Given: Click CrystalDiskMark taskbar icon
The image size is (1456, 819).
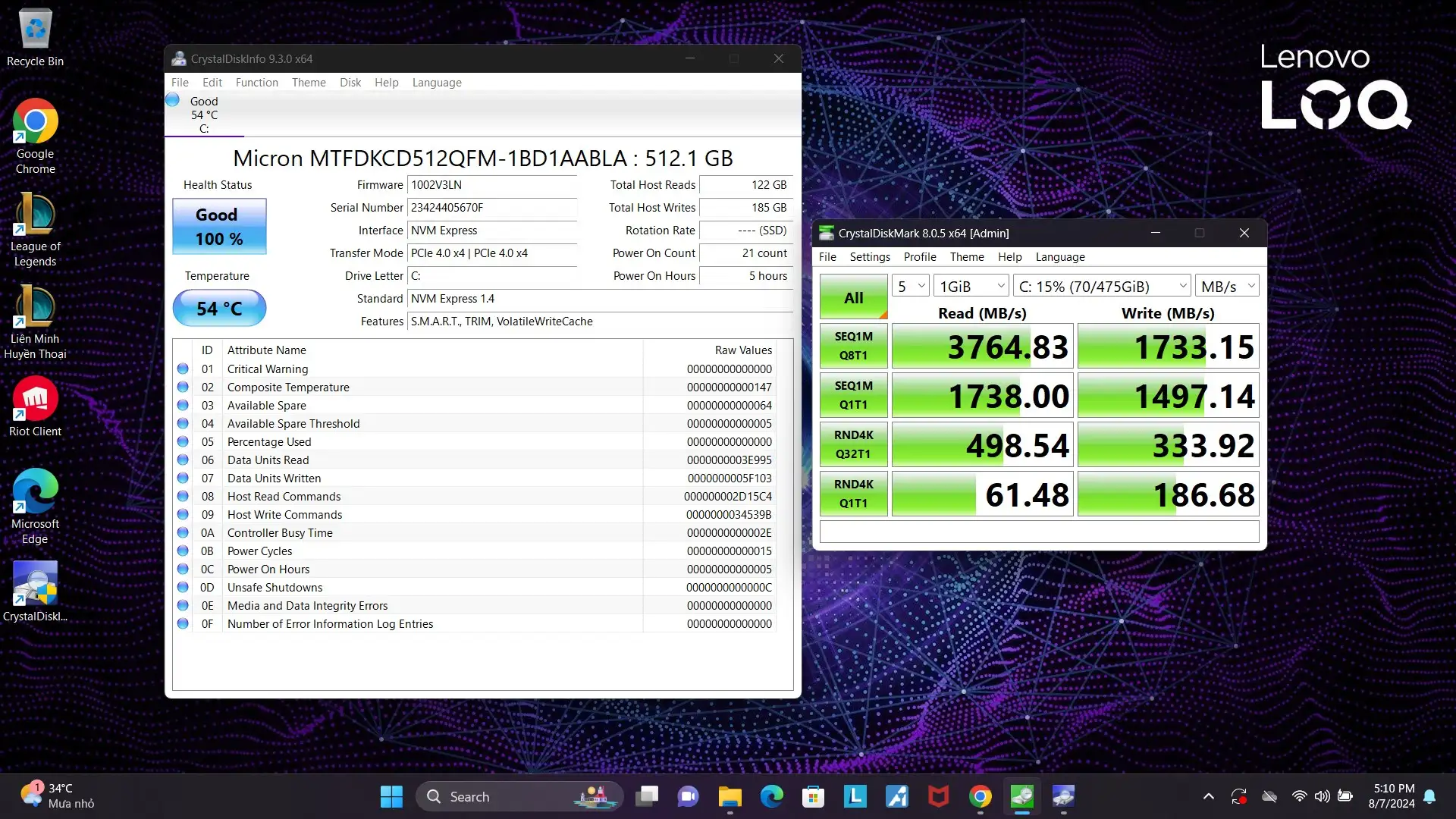Looking at the screenshot, I should click(x=1021, y=796).
